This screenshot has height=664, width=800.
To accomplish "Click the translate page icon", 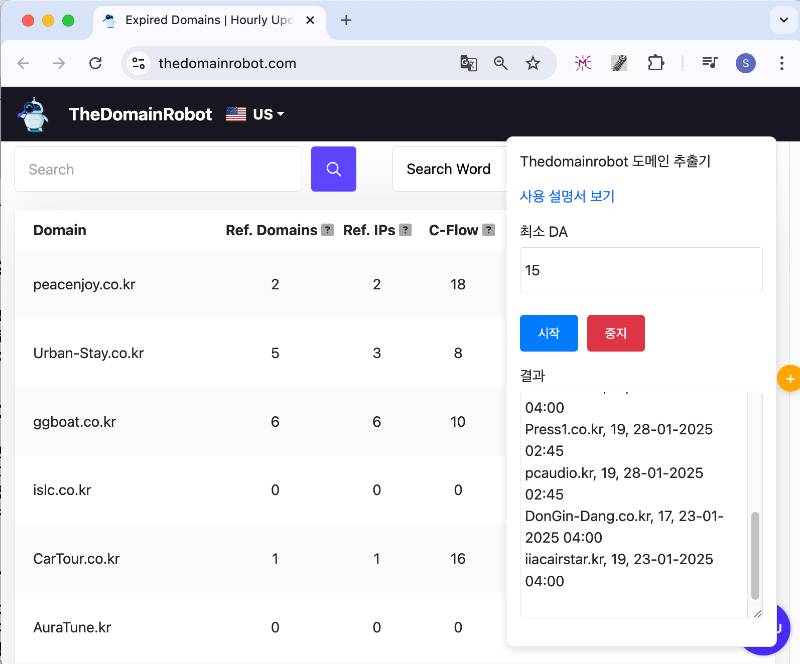I will tap(468, 63).
